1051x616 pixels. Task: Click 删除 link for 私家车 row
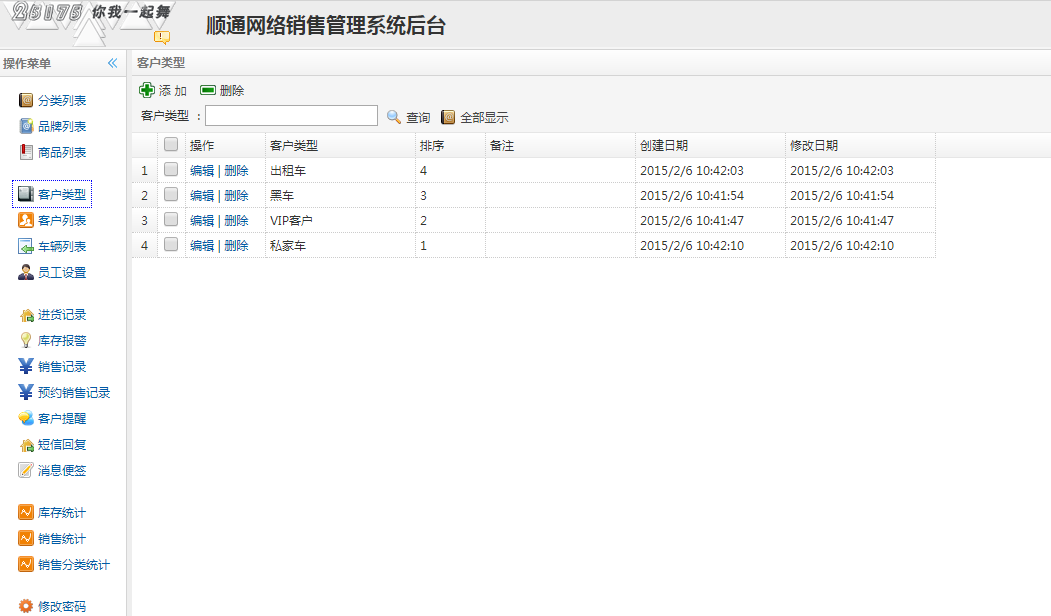click(236, 246)
